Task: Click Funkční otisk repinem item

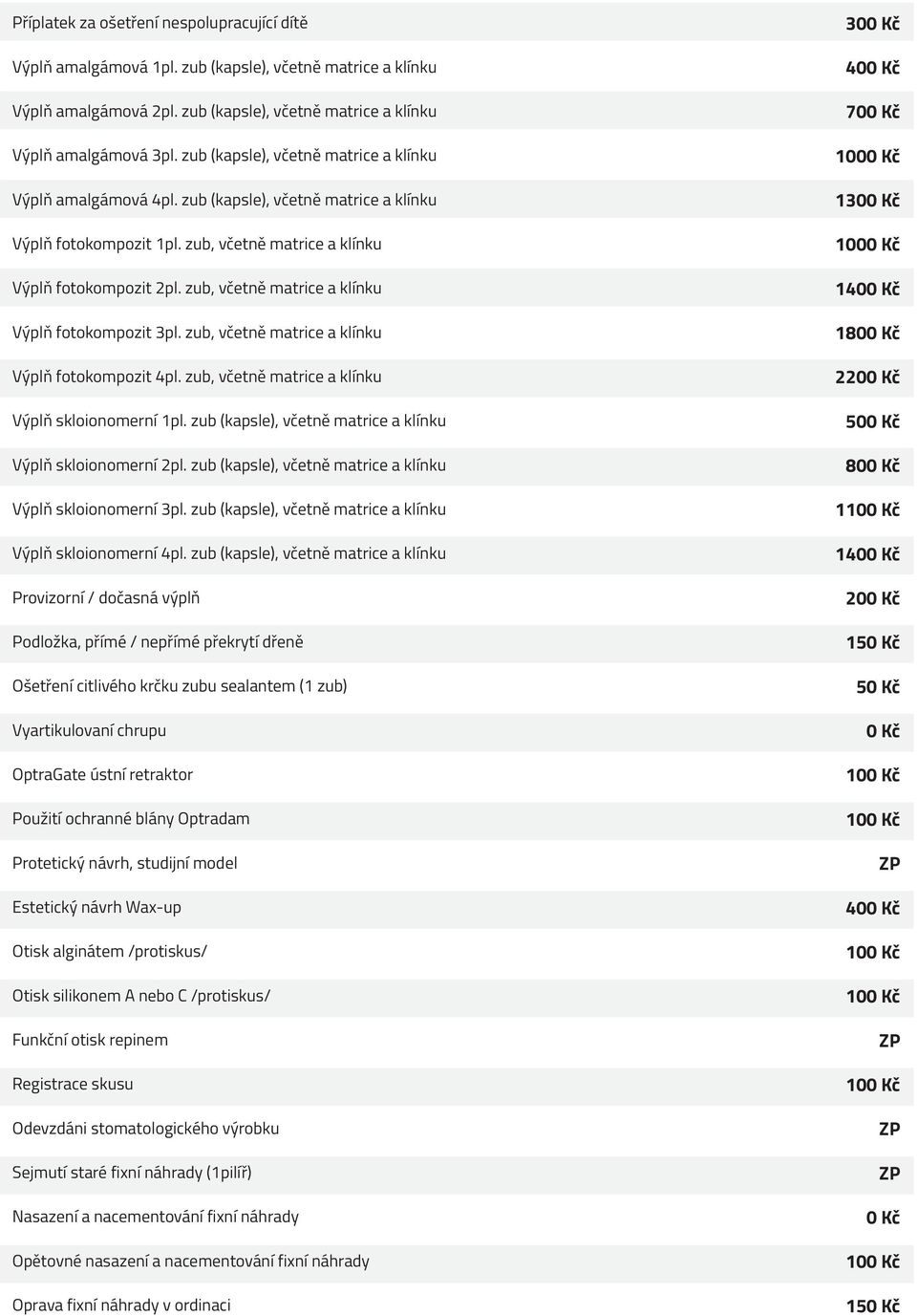Action: [x=457, y=1040]
